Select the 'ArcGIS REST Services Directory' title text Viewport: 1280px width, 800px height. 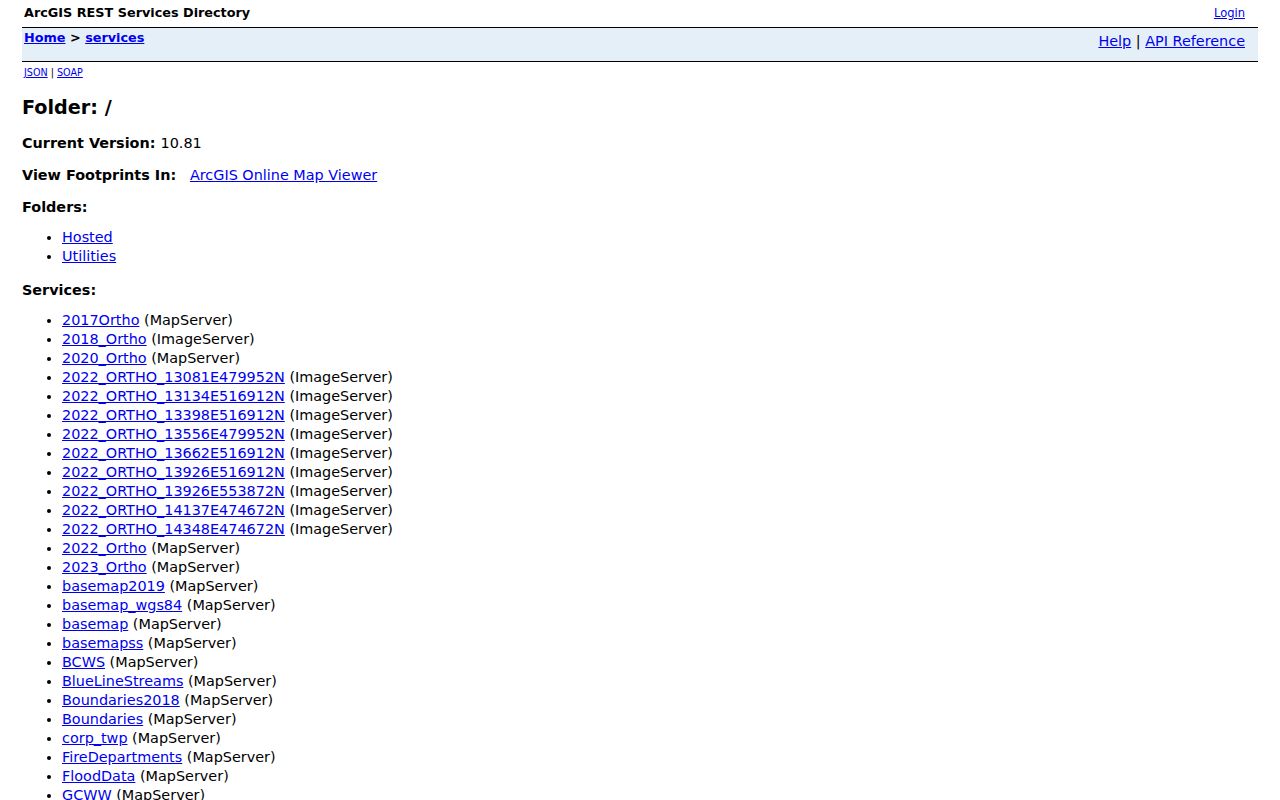click(x=137, y=13)
